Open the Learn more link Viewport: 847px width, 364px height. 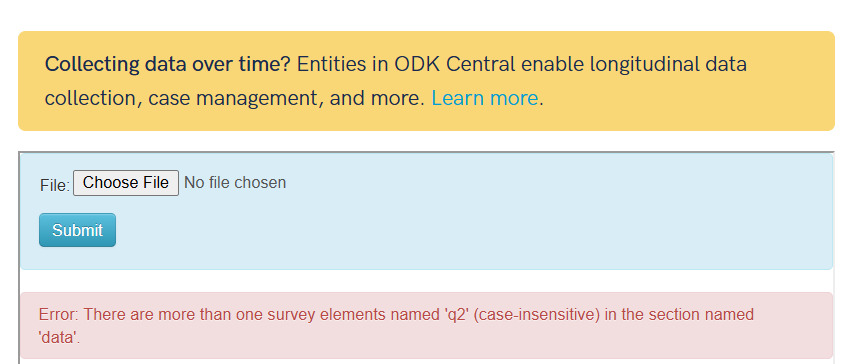coord(485,98)
